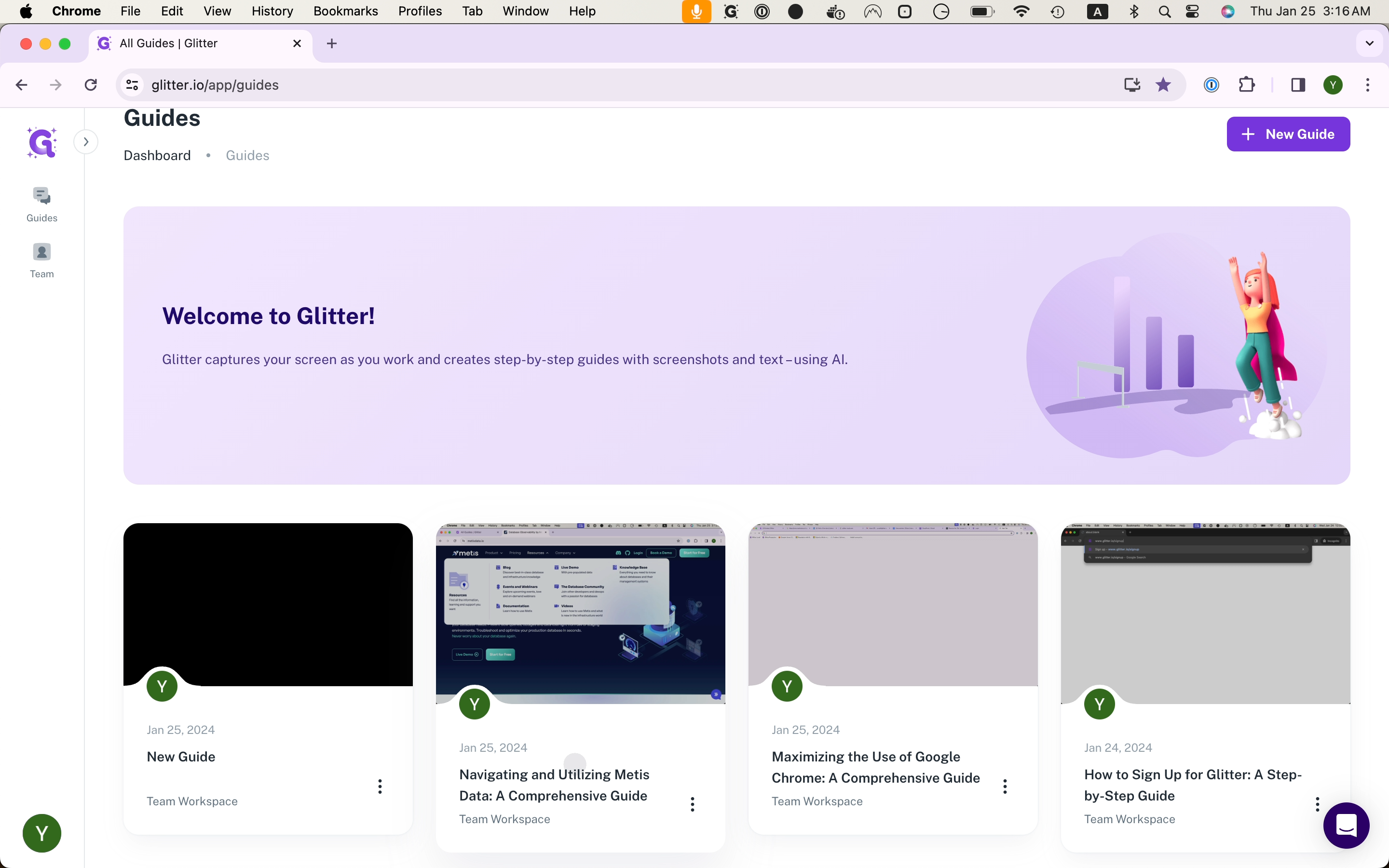Open Wi-Fi status menu
This screenshot has width=1389, height=868.
coord(1021,12)
